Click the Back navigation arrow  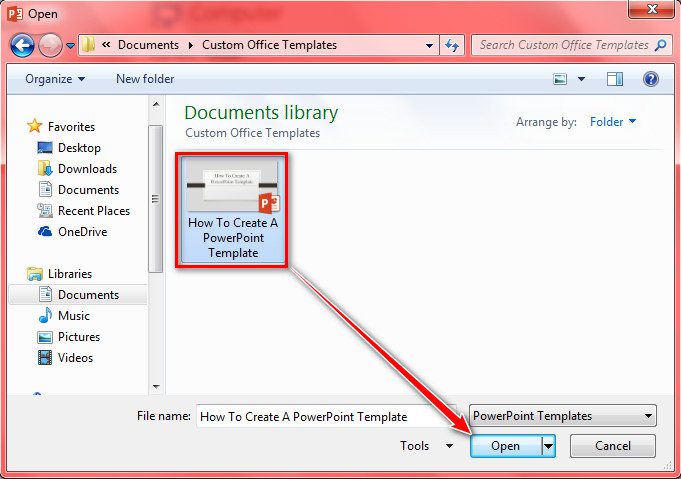(x=22, y=45)
